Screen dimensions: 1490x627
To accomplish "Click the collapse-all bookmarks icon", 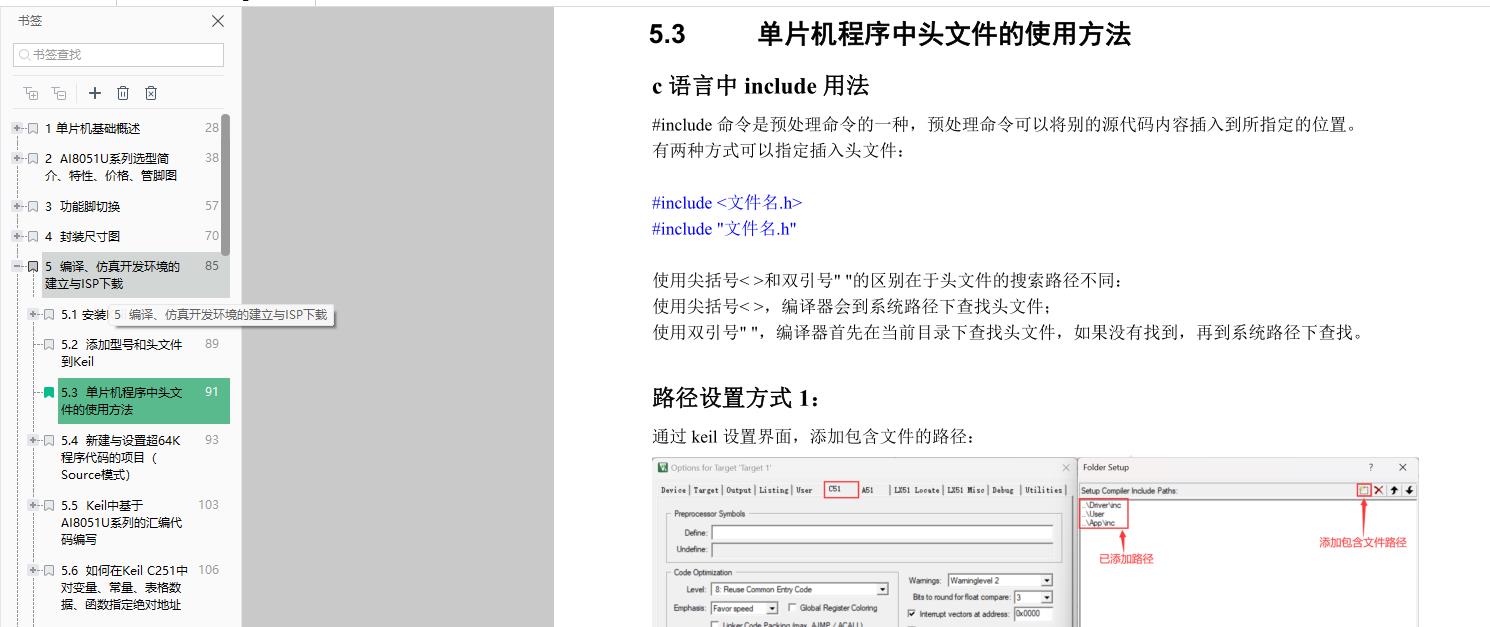I will tap(59, 93).
